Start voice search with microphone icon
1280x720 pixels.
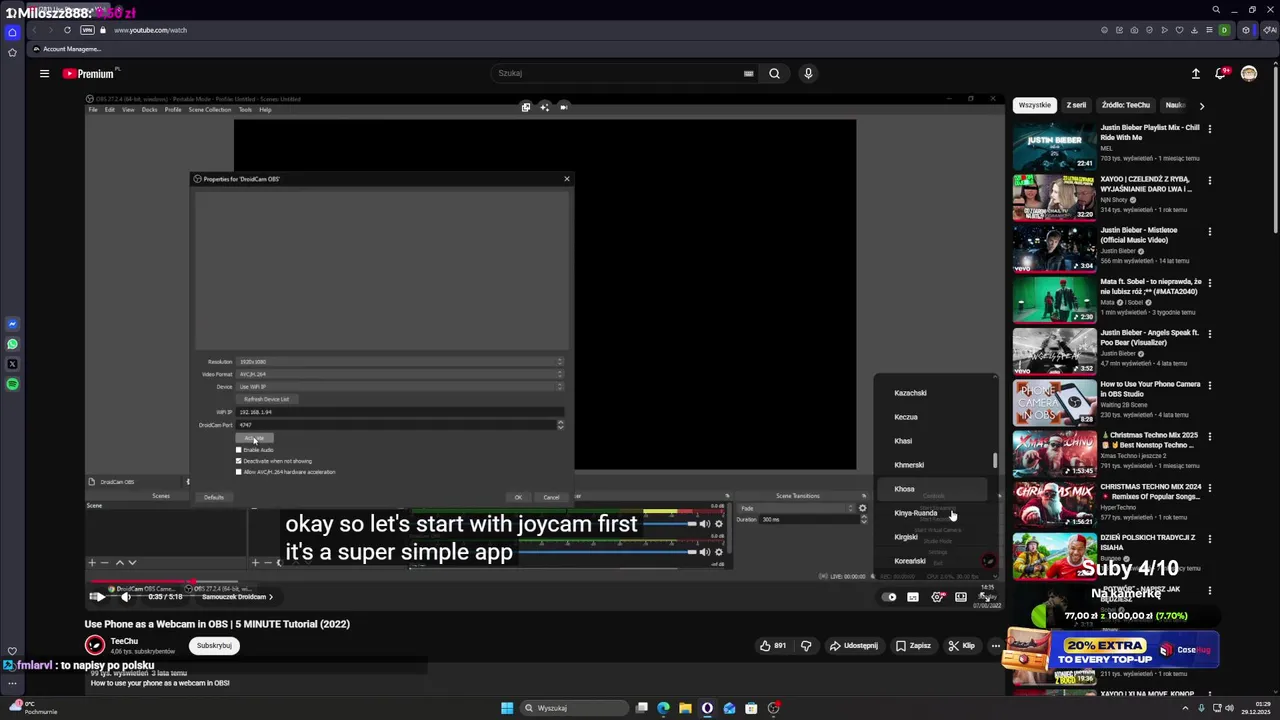pyautogui.click(x=808, y=73)
